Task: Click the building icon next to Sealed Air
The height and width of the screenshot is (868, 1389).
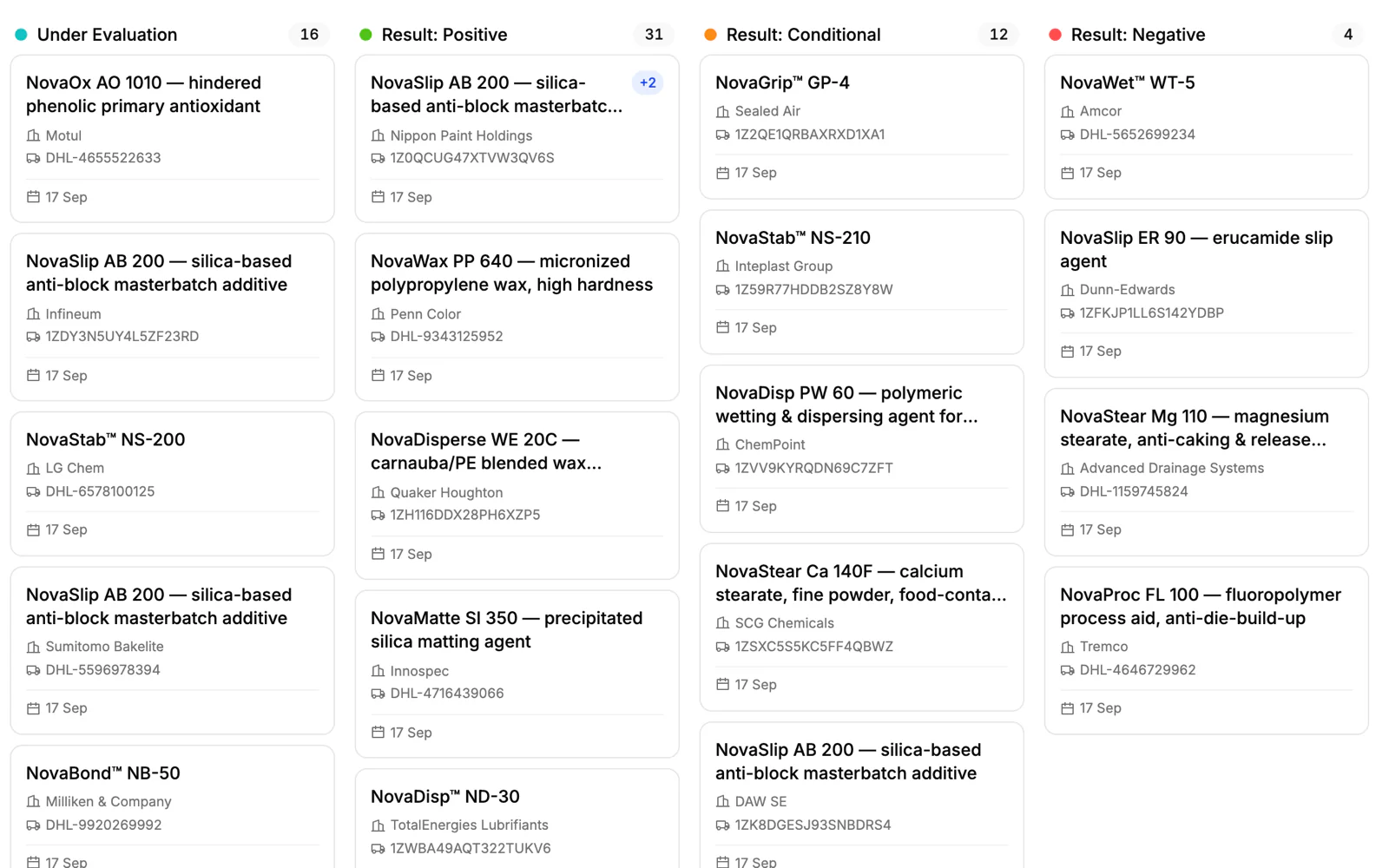Action: [722, 111]
